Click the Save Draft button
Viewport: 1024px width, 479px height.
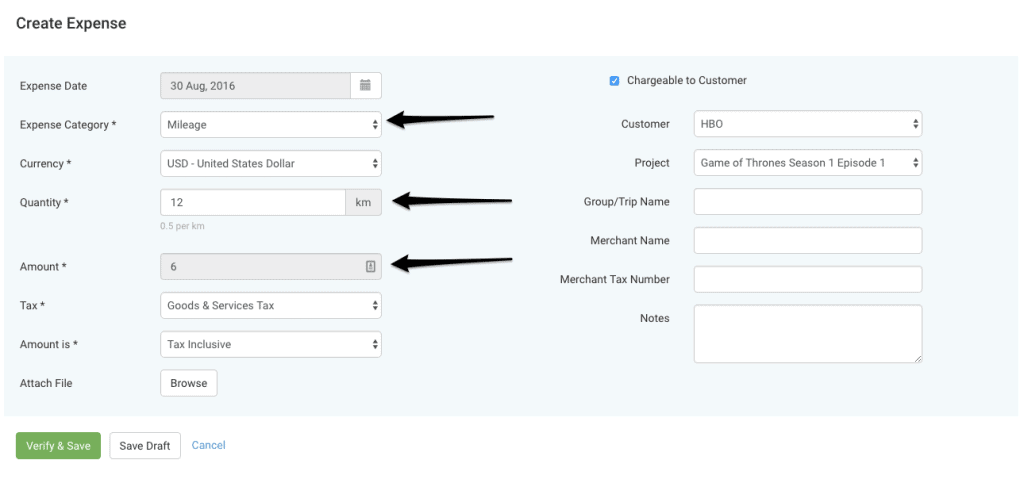[145, 446]
